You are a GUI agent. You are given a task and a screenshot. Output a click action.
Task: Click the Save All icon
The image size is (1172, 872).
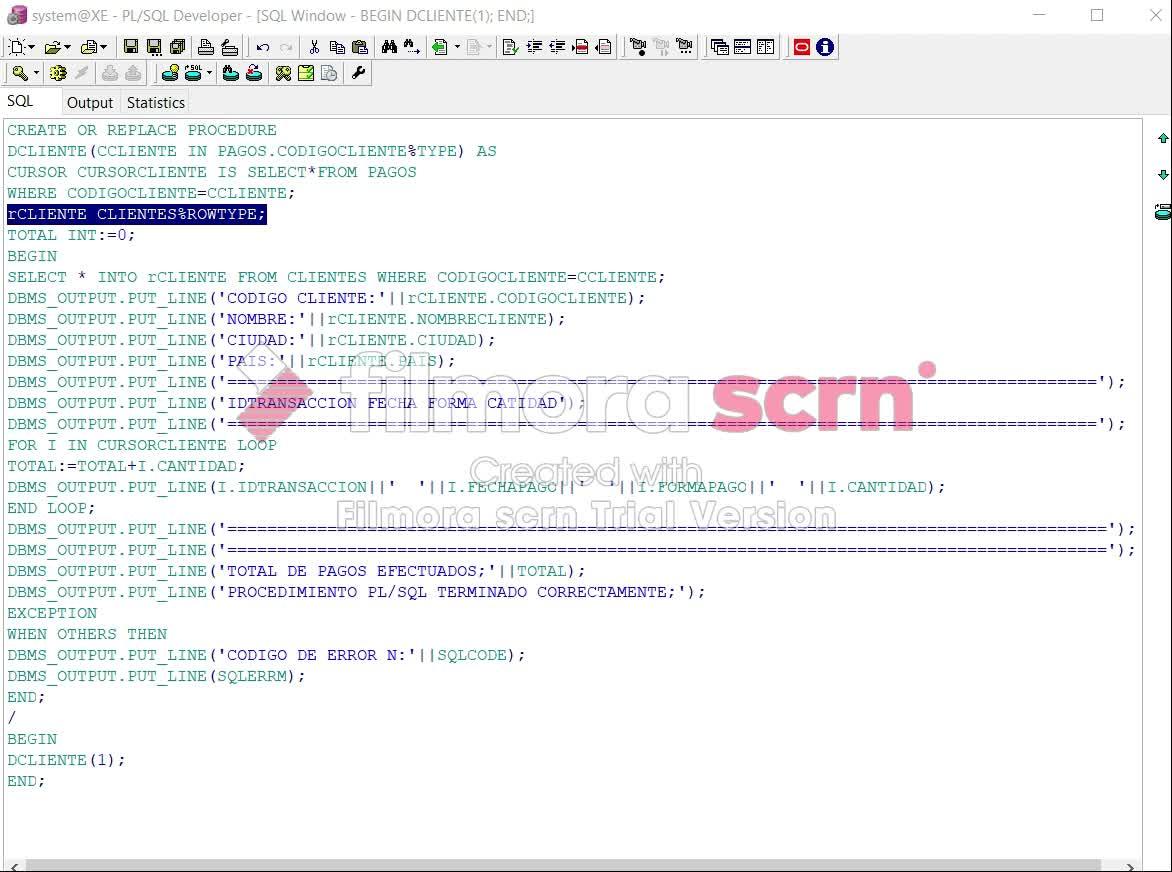click(178, 47)
